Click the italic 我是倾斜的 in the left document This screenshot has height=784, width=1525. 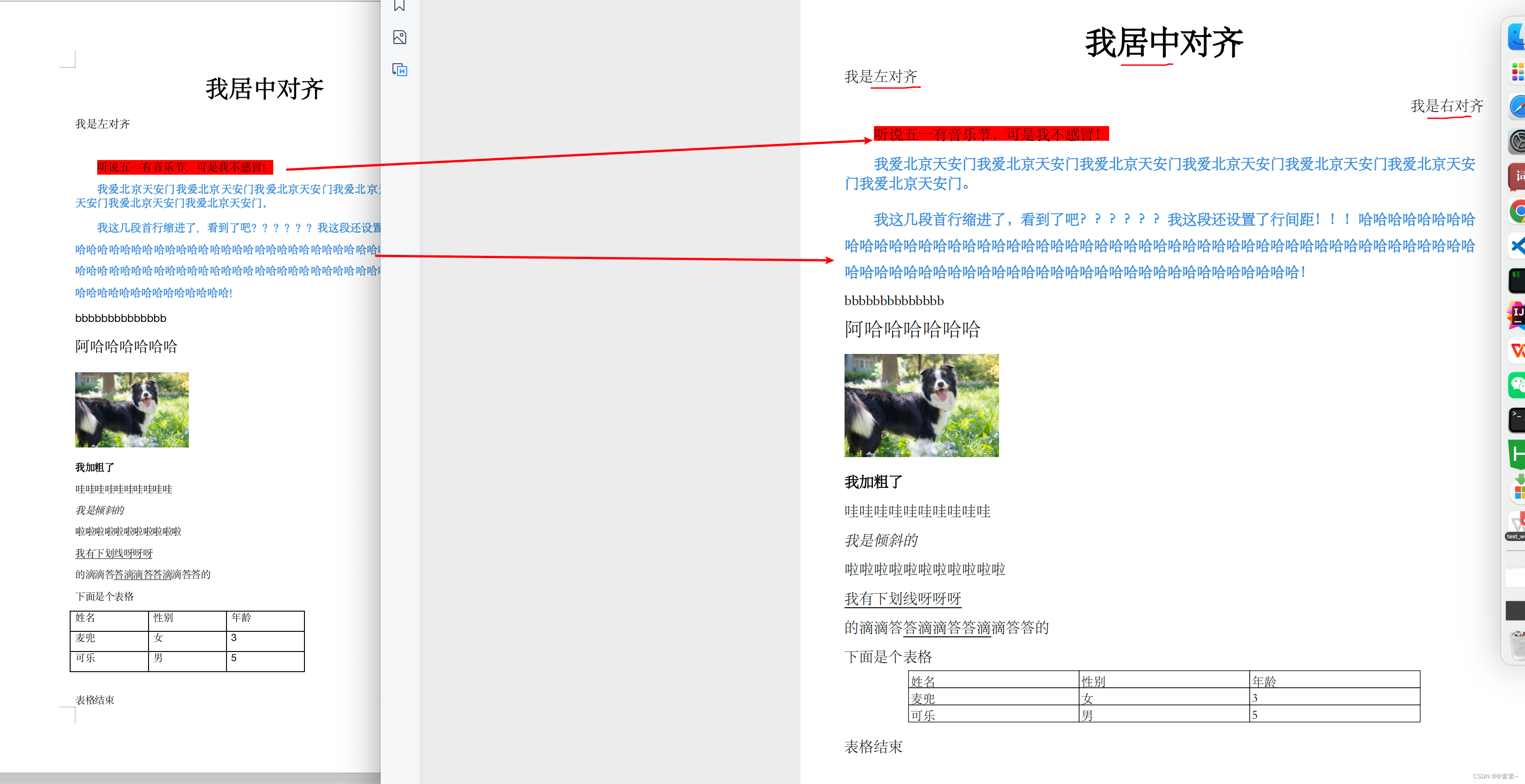99,510
